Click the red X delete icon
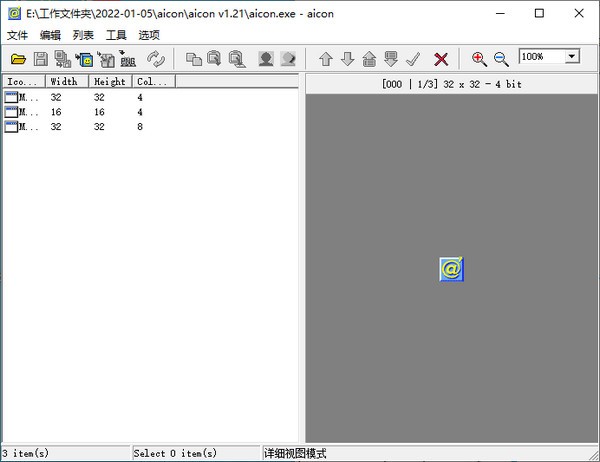Image resolution: width=600 pixels, height=462 pixels. (441, 59)
